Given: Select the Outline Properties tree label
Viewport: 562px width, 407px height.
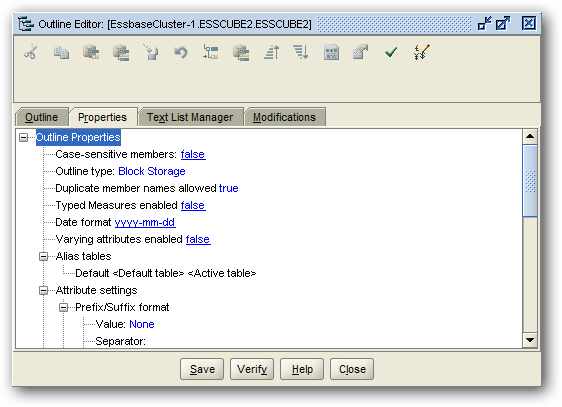Looking at the screenshot, I should coord(78,137).
